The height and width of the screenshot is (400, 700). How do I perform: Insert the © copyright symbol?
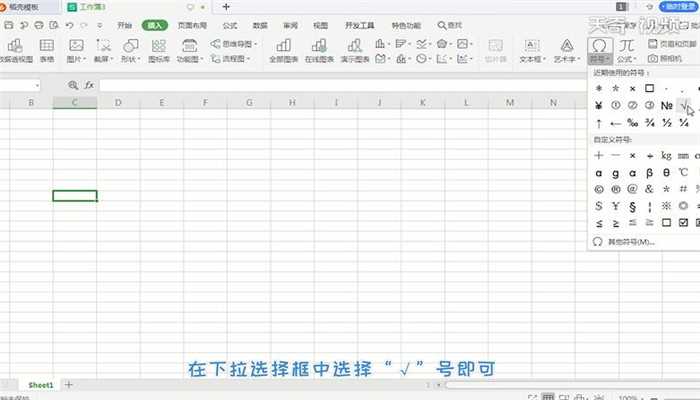pyautogui.click(x=599, y=189)
